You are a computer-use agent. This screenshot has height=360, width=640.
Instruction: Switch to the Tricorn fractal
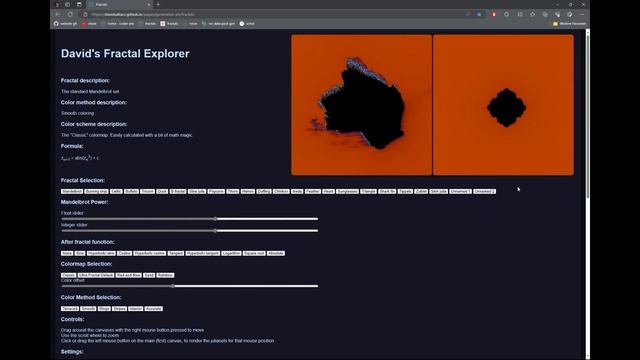pos(147,191)
